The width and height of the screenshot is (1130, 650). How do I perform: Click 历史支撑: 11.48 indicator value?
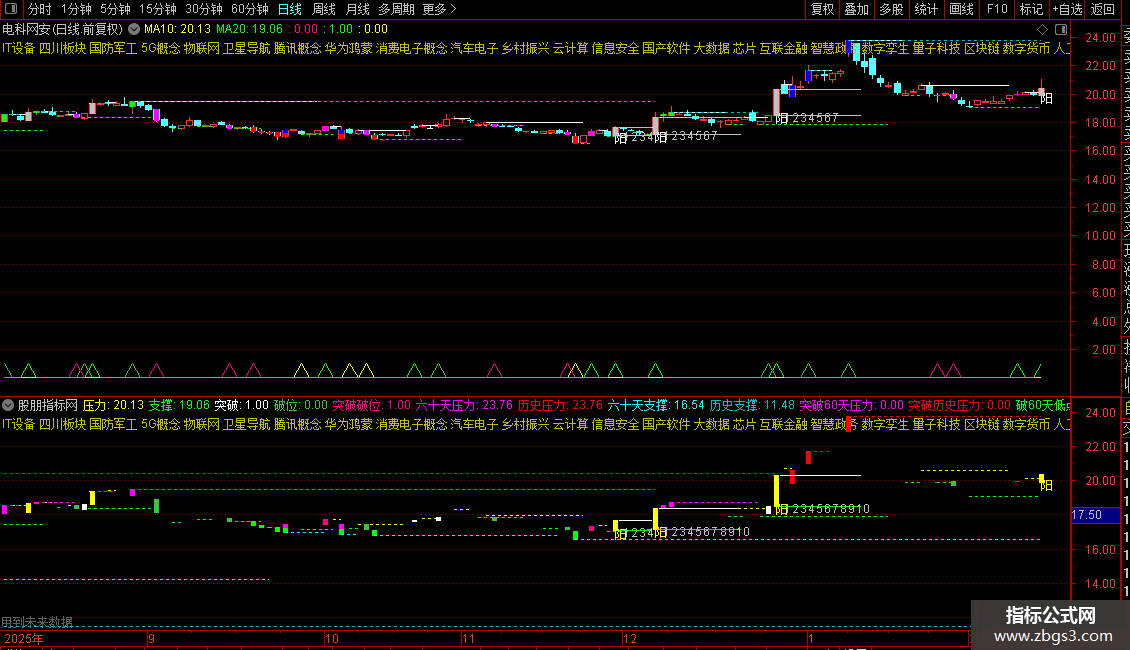[752, 406]
